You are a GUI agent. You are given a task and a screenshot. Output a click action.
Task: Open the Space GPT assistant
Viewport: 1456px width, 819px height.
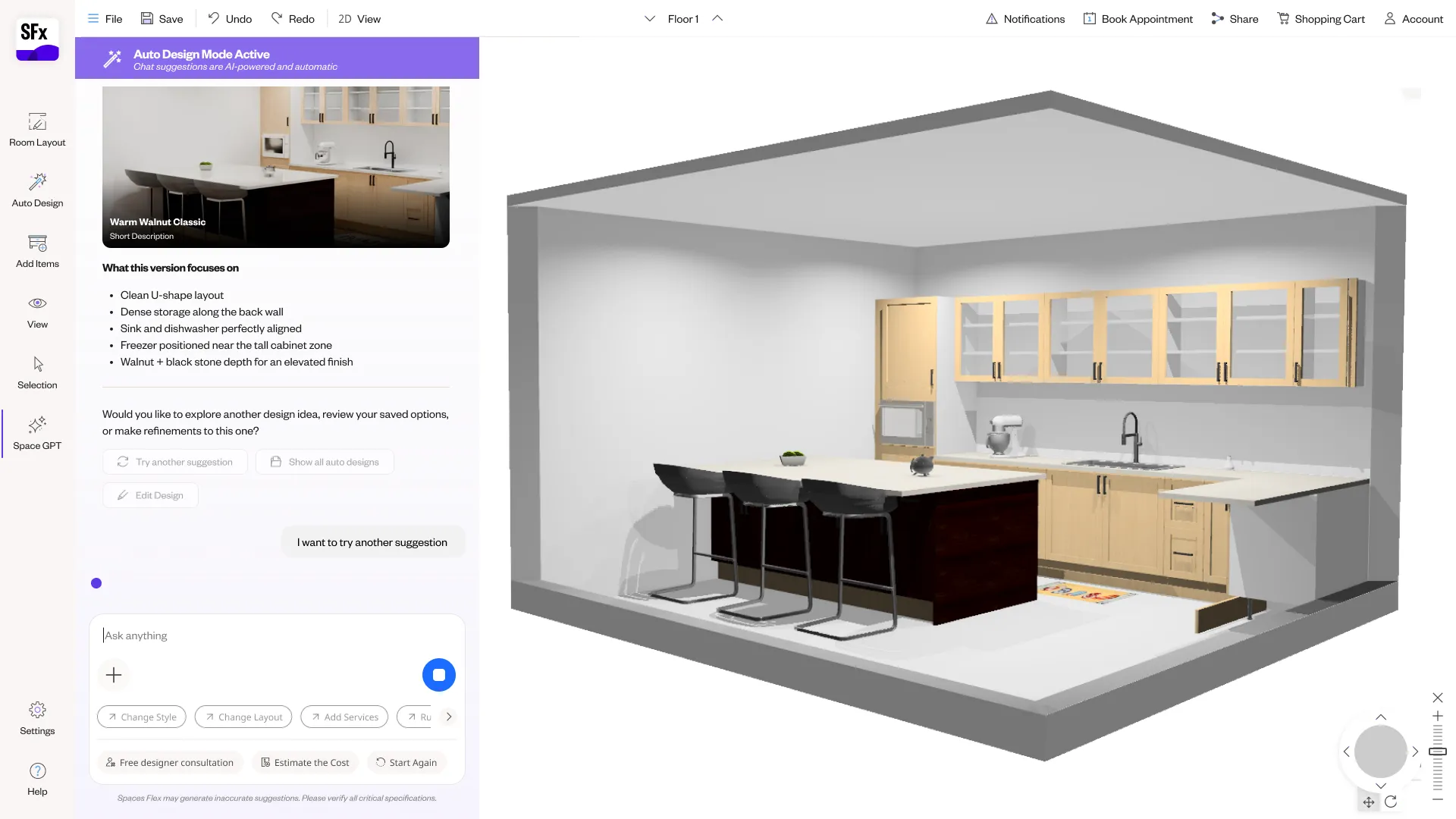point(37,433)
